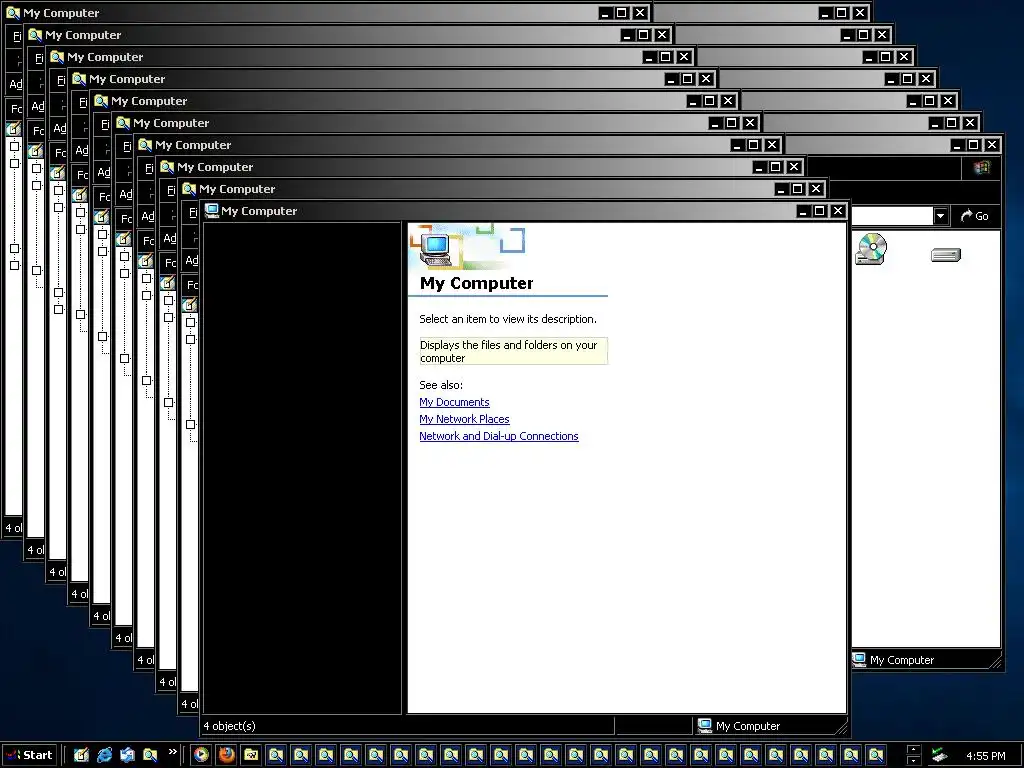Click '4 object(s)' in front window status bar
The height and width of the screenshot is (768, 1024).
pyautogui.click(x=229, y=726)
